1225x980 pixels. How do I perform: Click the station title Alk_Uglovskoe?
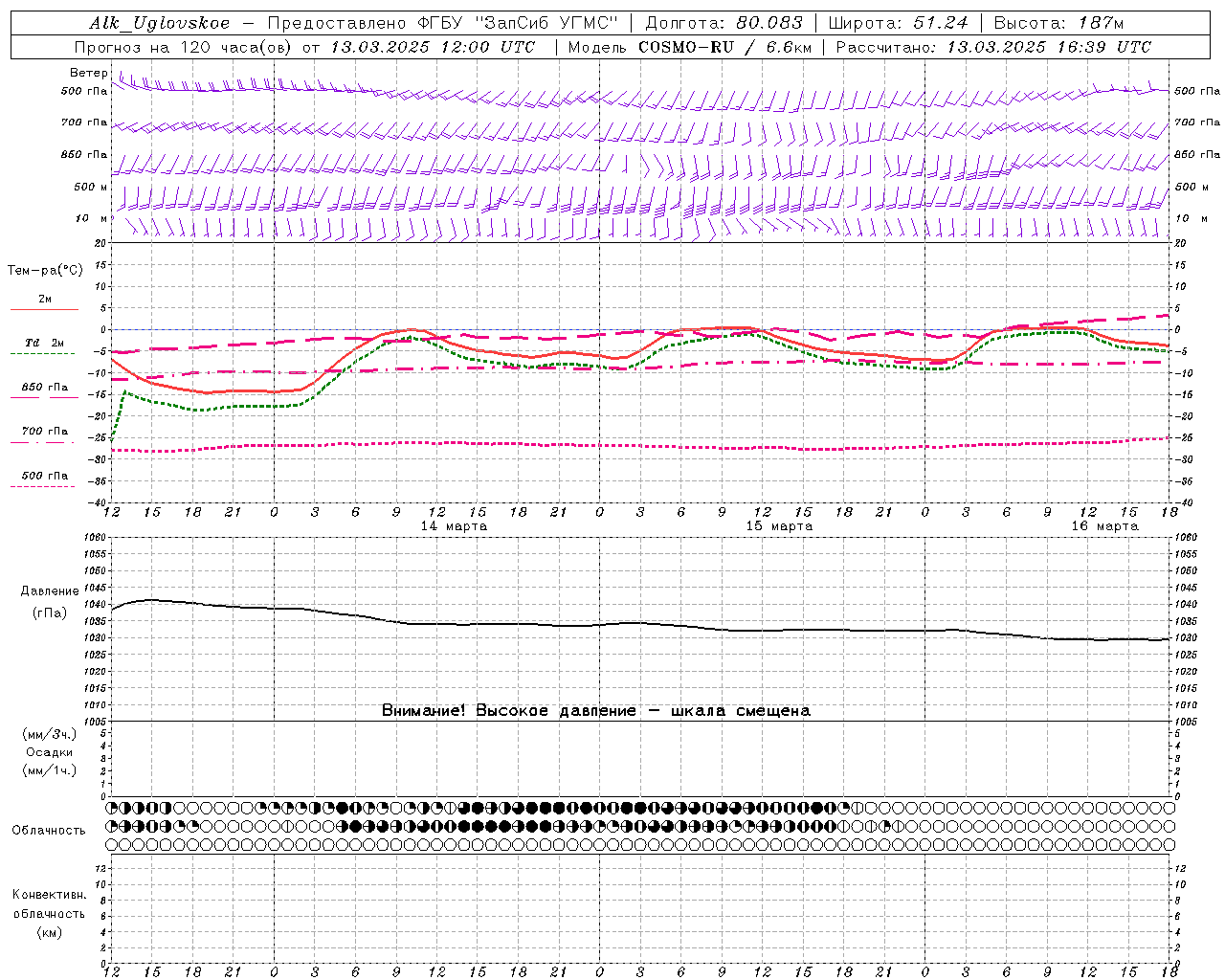click(x=160, y=23)
